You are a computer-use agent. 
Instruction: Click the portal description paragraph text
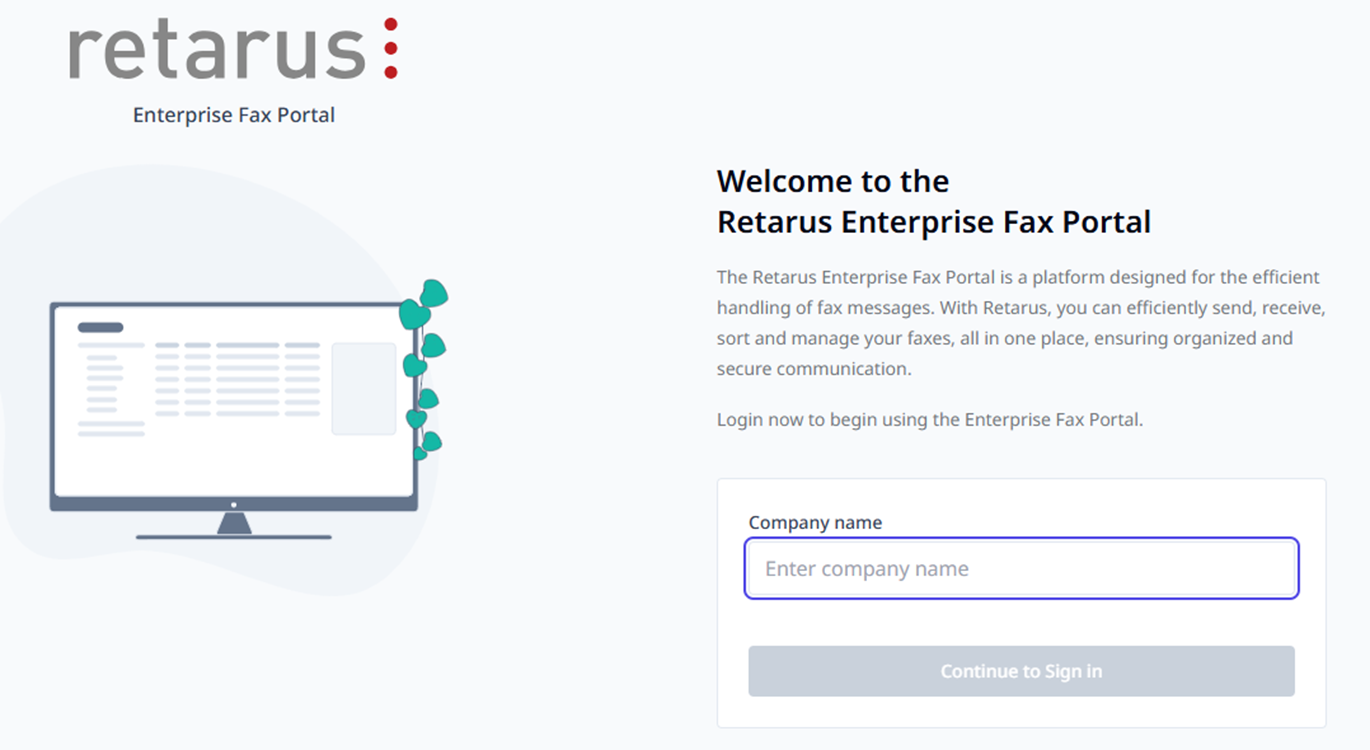(1020, 322)
